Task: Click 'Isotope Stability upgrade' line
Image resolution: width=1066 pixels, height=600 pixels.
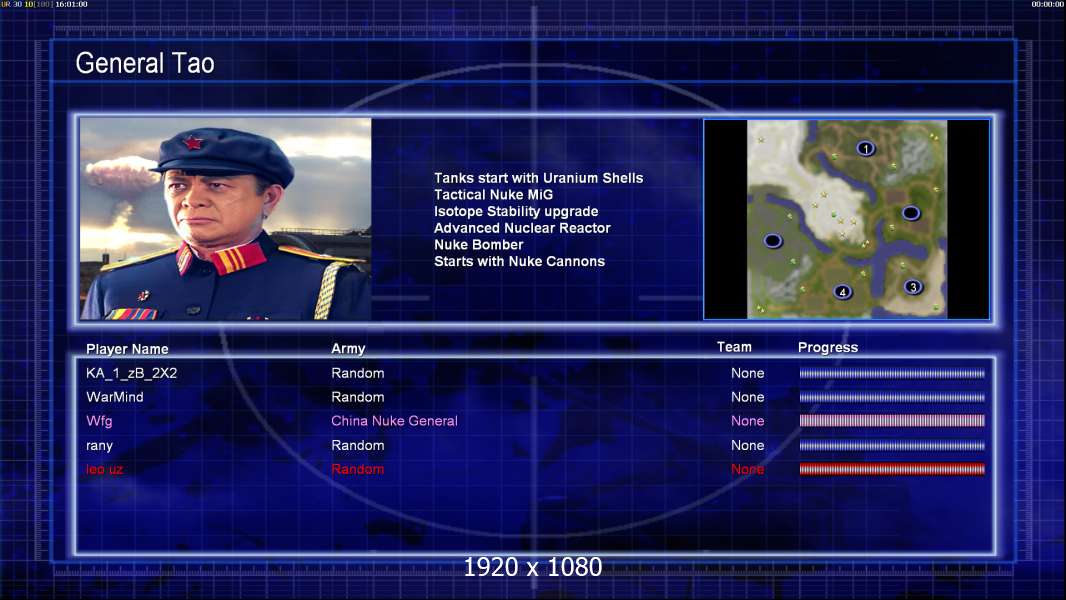Action: coord(516,211)
